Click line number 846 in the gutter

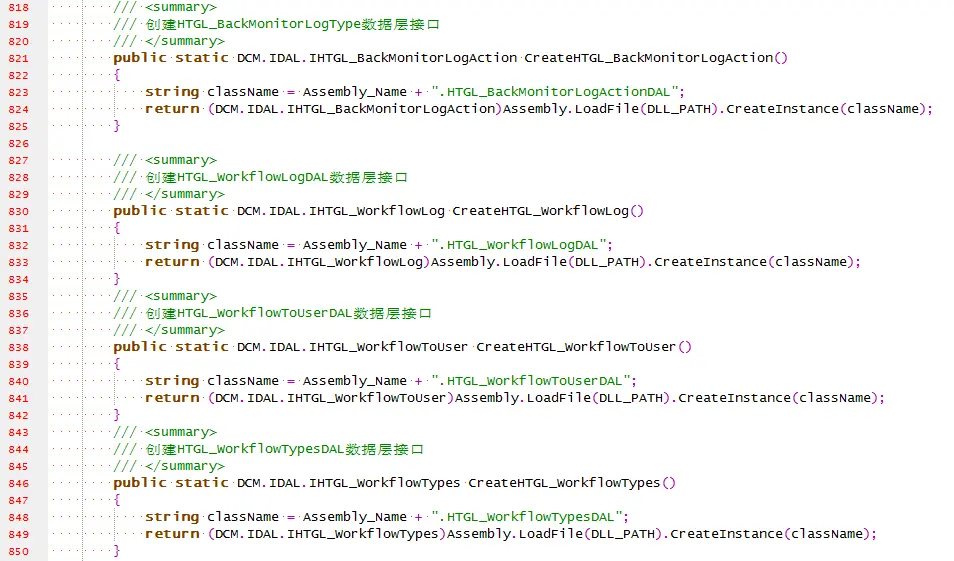[18, 484]
